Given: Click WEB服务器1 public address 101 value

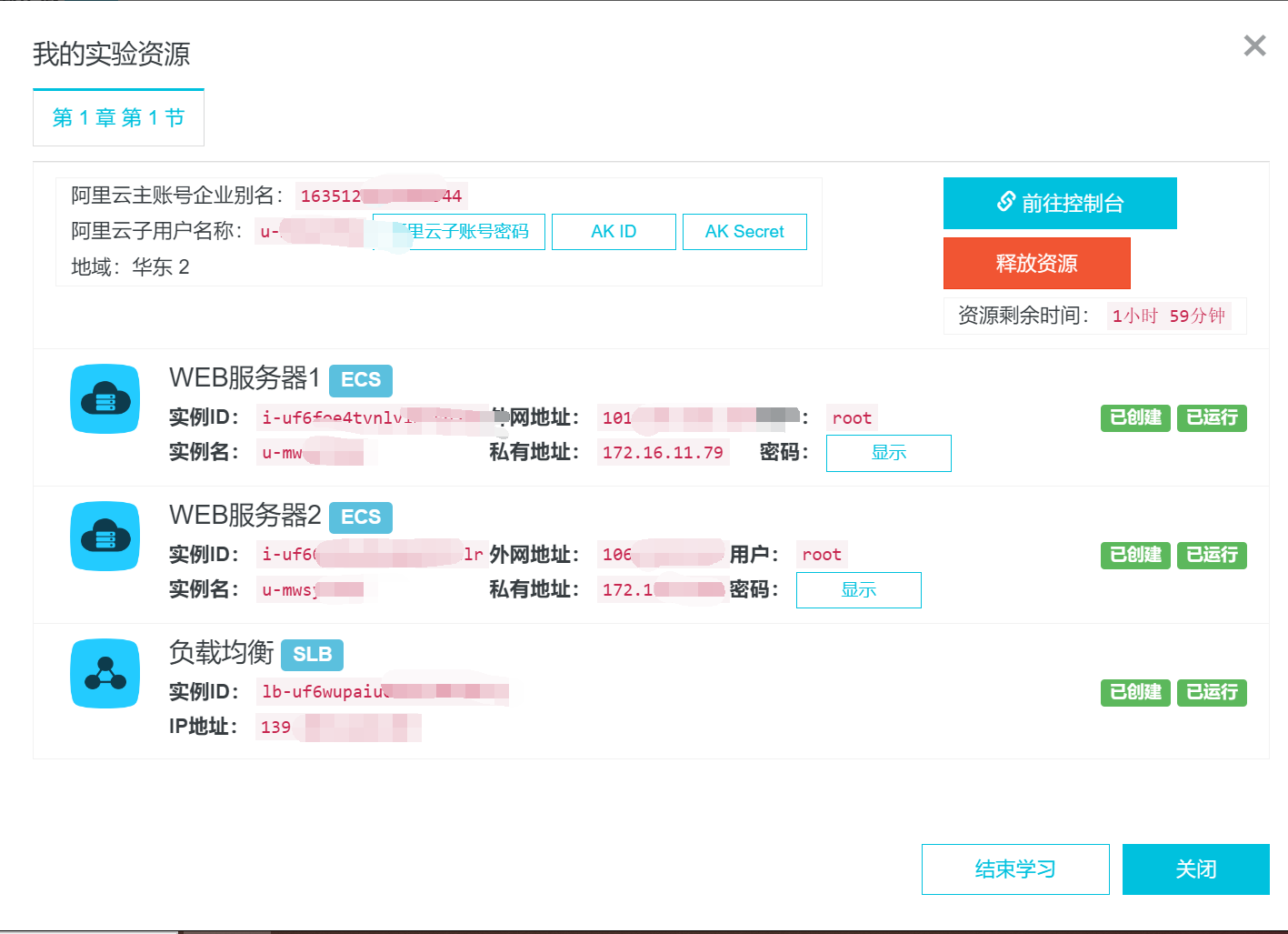Looking at the screenshot, I should [698, 418].
